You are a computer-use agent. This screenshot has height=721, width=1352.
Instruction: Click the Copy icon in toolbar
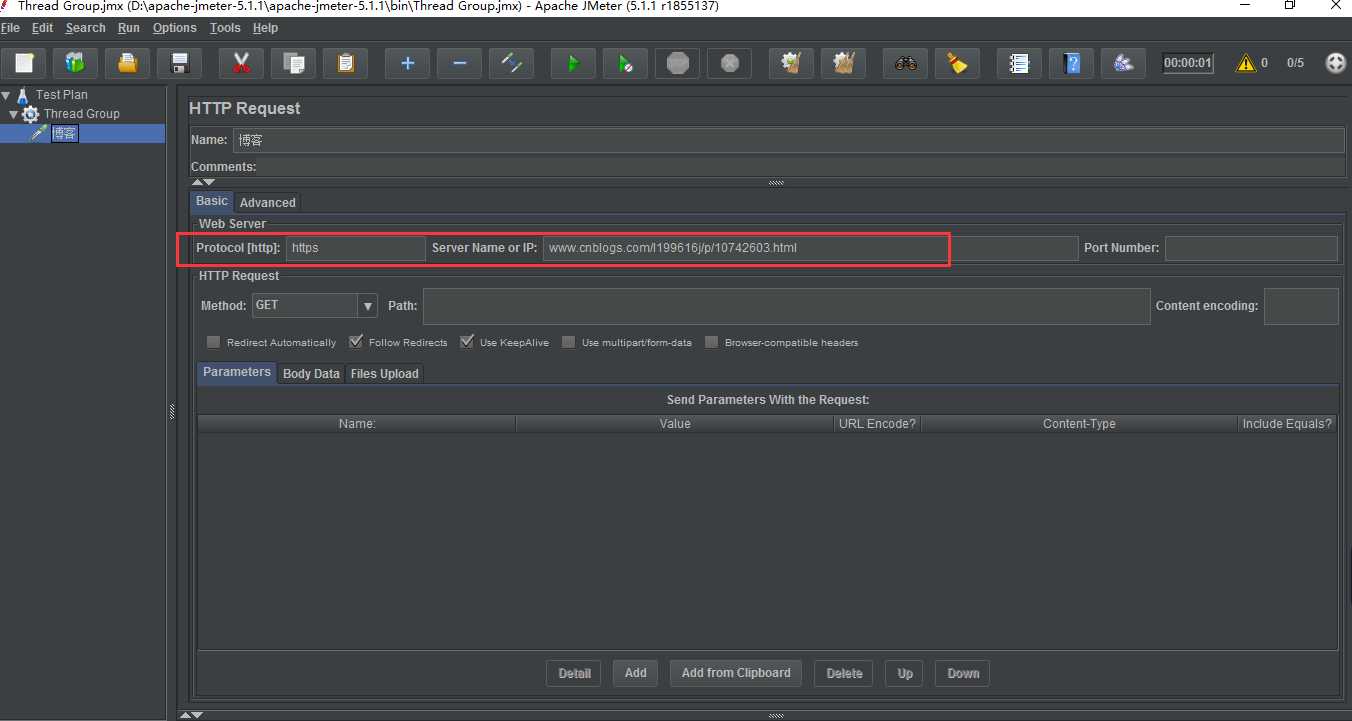[x=293, y=64]
